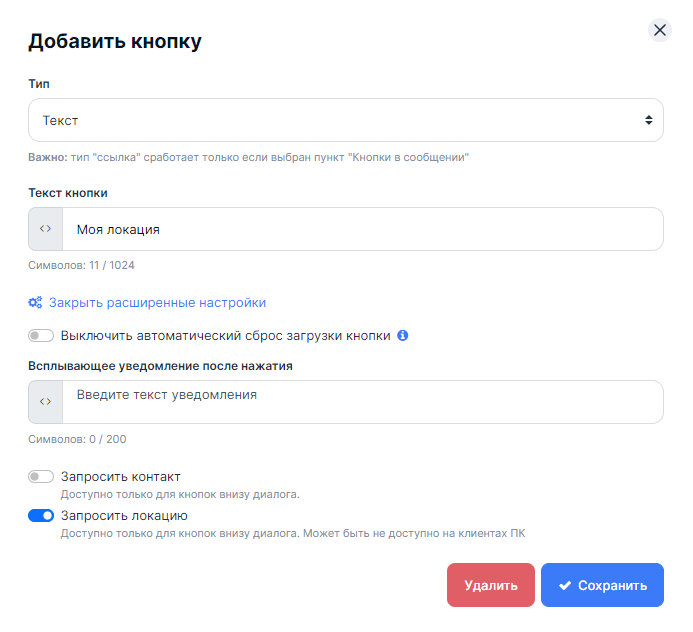This screenshot has width=693, height=632.
Task: Click the "Запросить контакт" label text
Action: point(120,477)
